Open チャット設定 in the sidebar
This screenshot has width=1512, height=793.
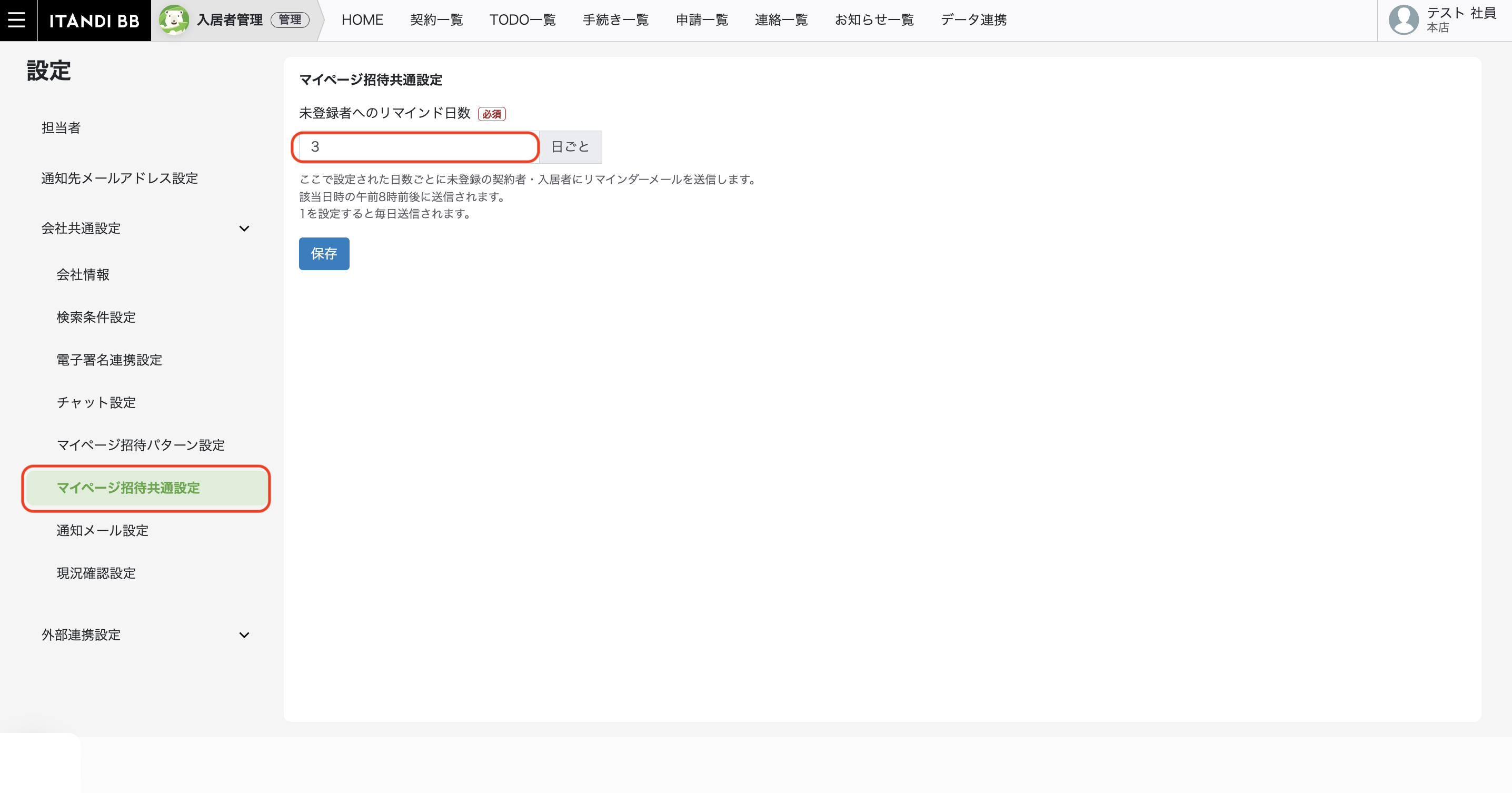pyautogui.click(x=96, y=403)
